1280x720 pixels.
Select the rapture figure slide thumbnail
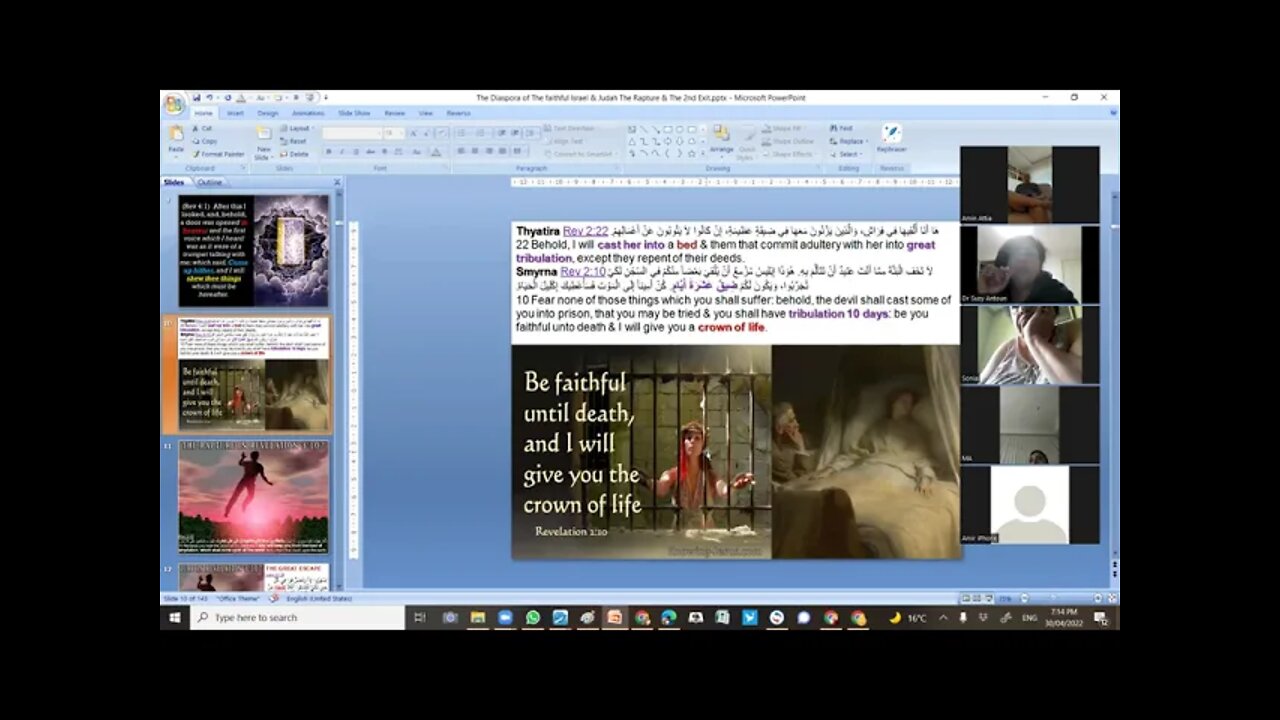coord(254,497)
